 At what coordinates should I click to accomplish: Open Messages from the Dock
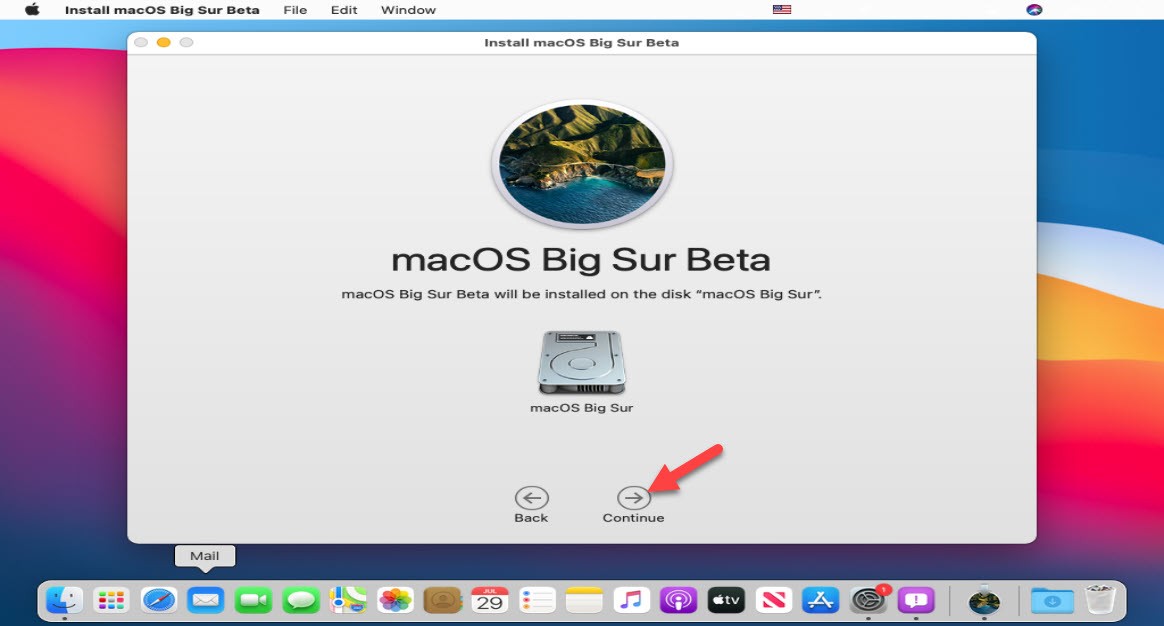click(301, 600)
